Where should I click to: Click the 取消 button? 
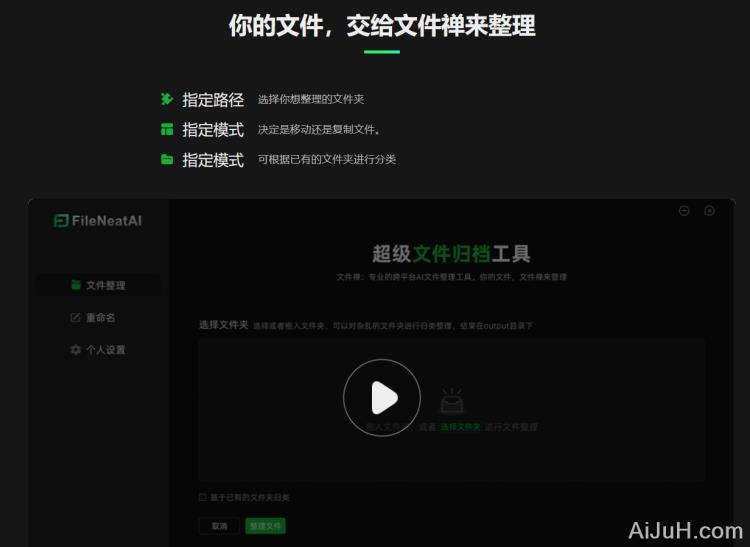click(220, 526)
